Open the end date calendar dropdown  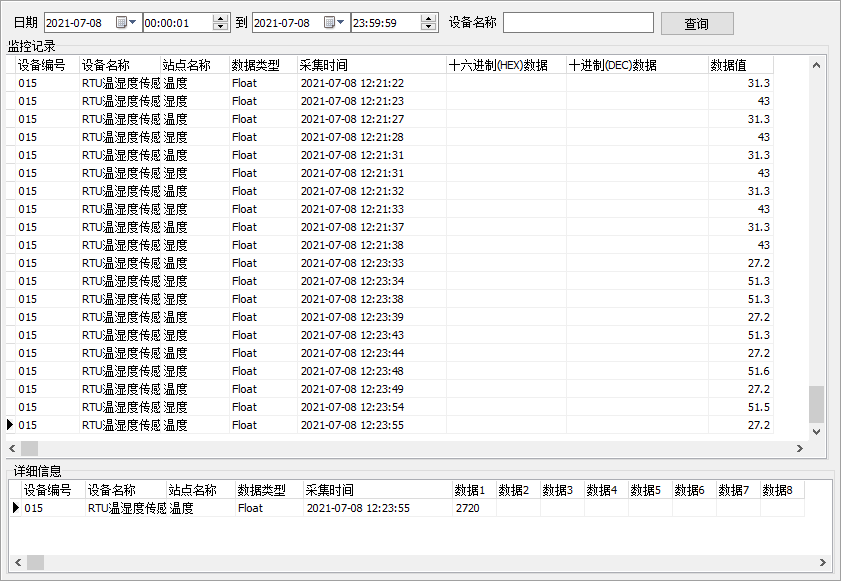click(x=335, y=23)
